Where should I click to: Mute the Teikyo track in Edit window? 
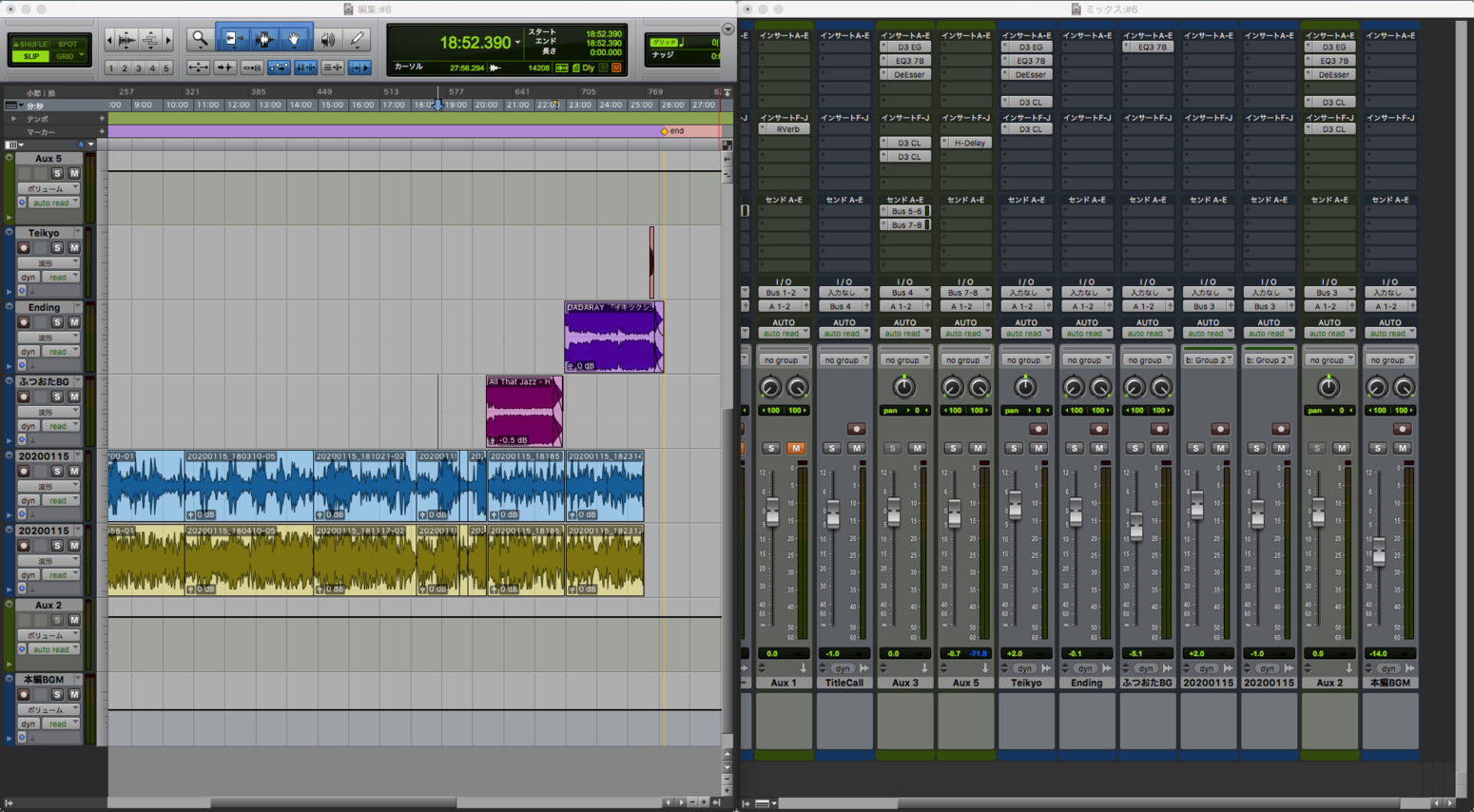[74, 248]
